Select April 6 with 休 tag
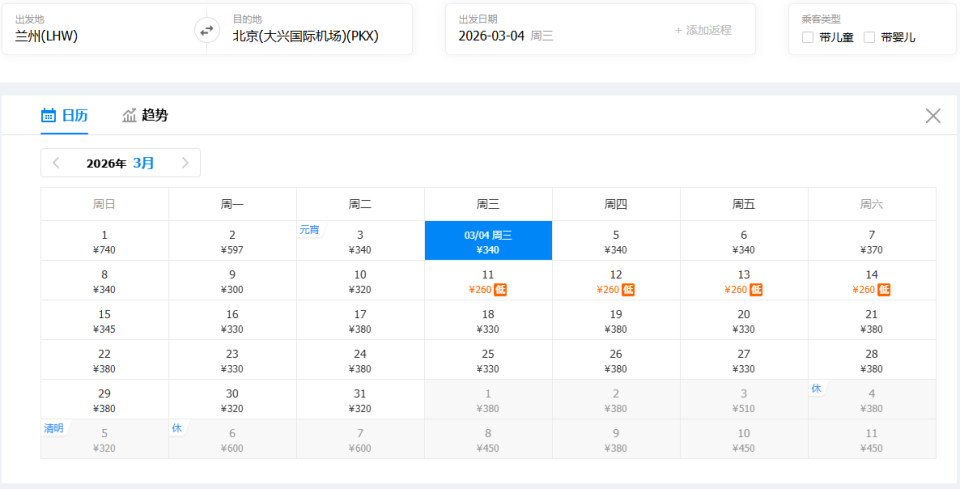This screenshot has height=489, width=960. [233, 439]
